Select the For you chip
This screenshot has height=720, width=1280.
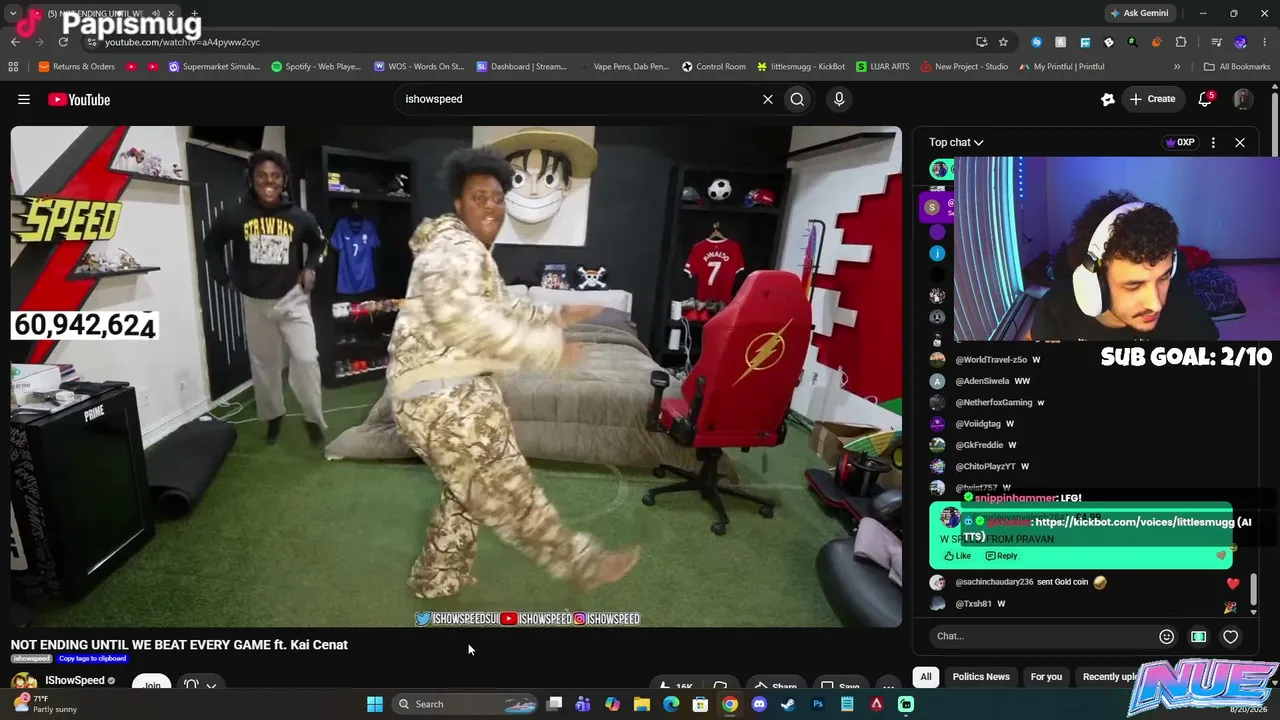coord(1046,677)
